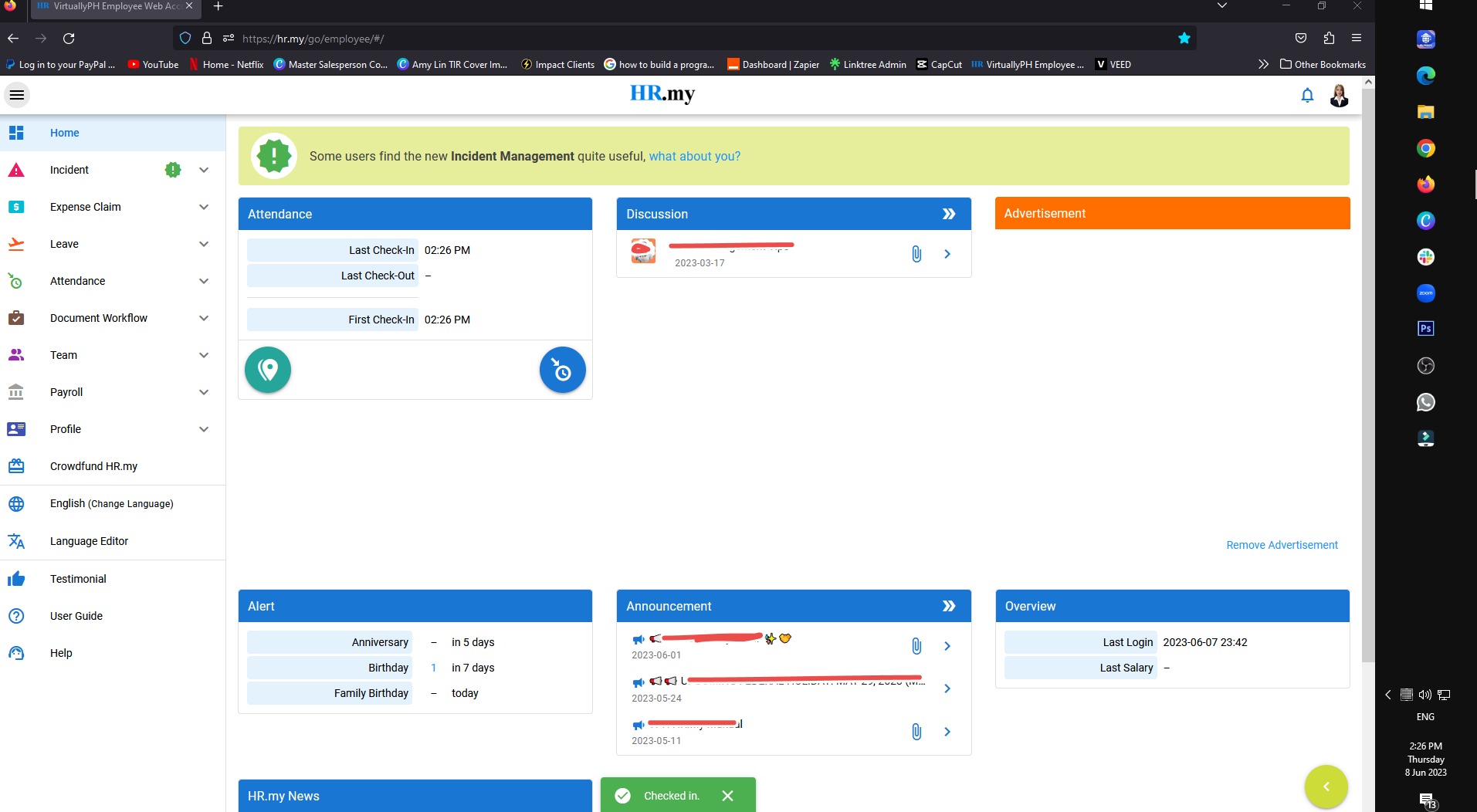This screenshot has width=1477, height=812.
Task: Open the attachment of the 2023-05-11 announcement
Action: coord(916,732)
